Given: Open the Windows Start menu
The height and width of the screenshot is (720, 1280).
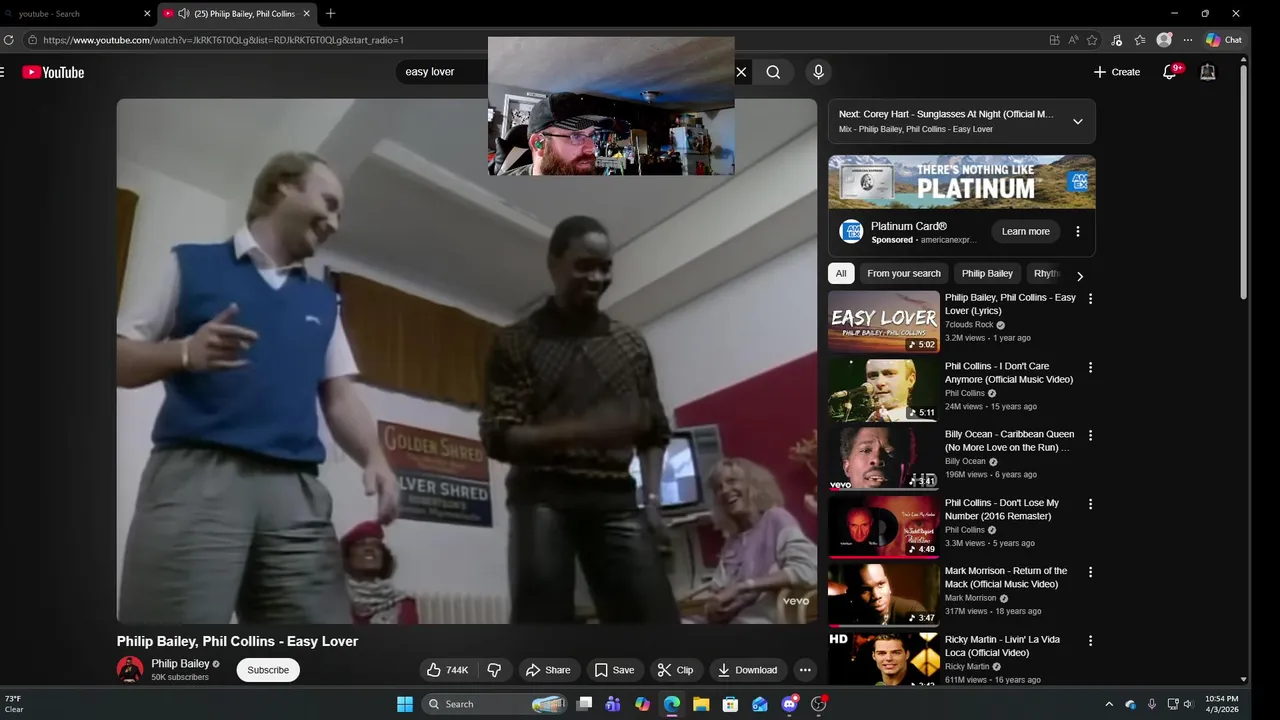Looking at the screenshot, I should click(405, 704).
